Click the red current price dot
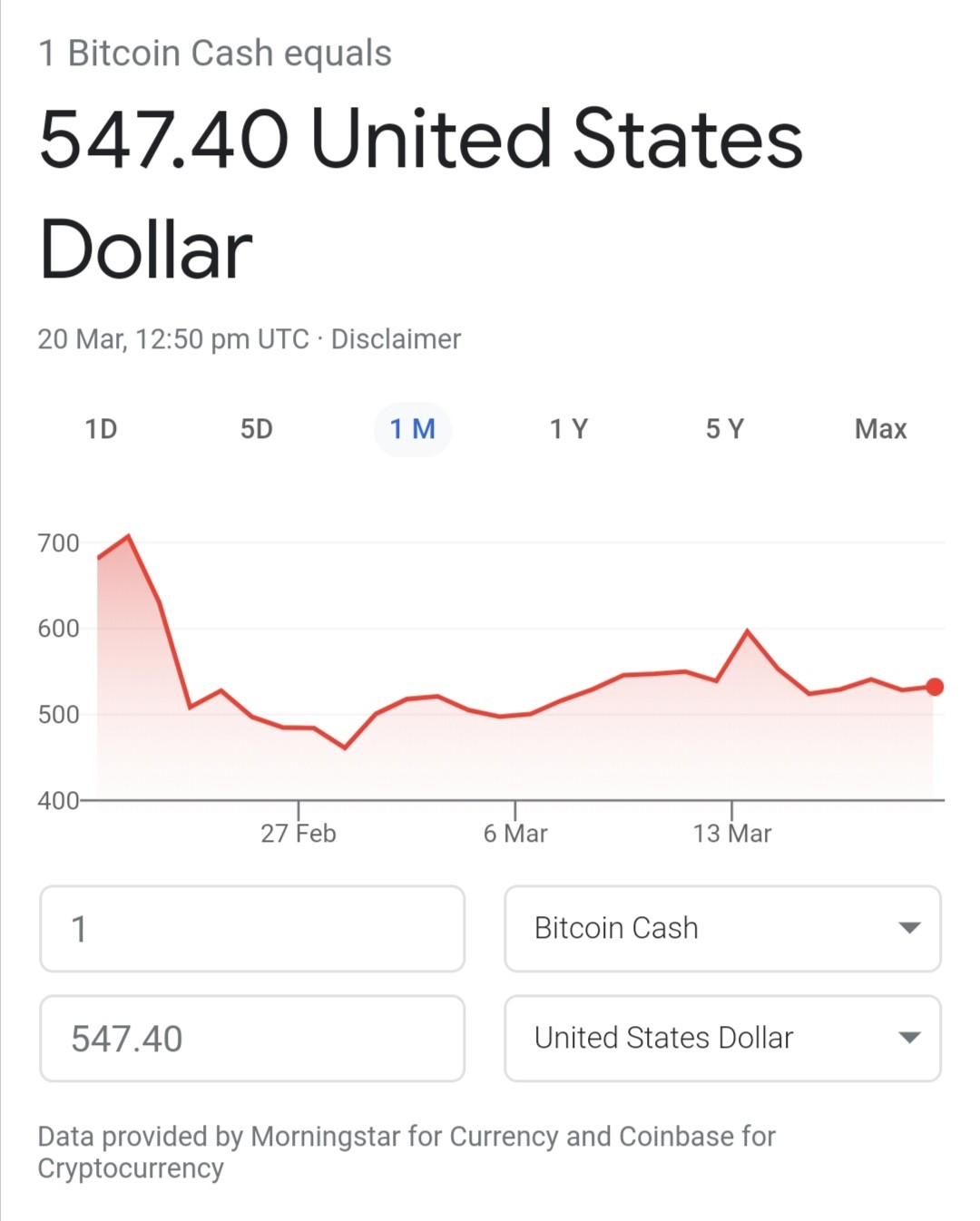The width and height of the screenshot is (980, 1221). point(935,687)
